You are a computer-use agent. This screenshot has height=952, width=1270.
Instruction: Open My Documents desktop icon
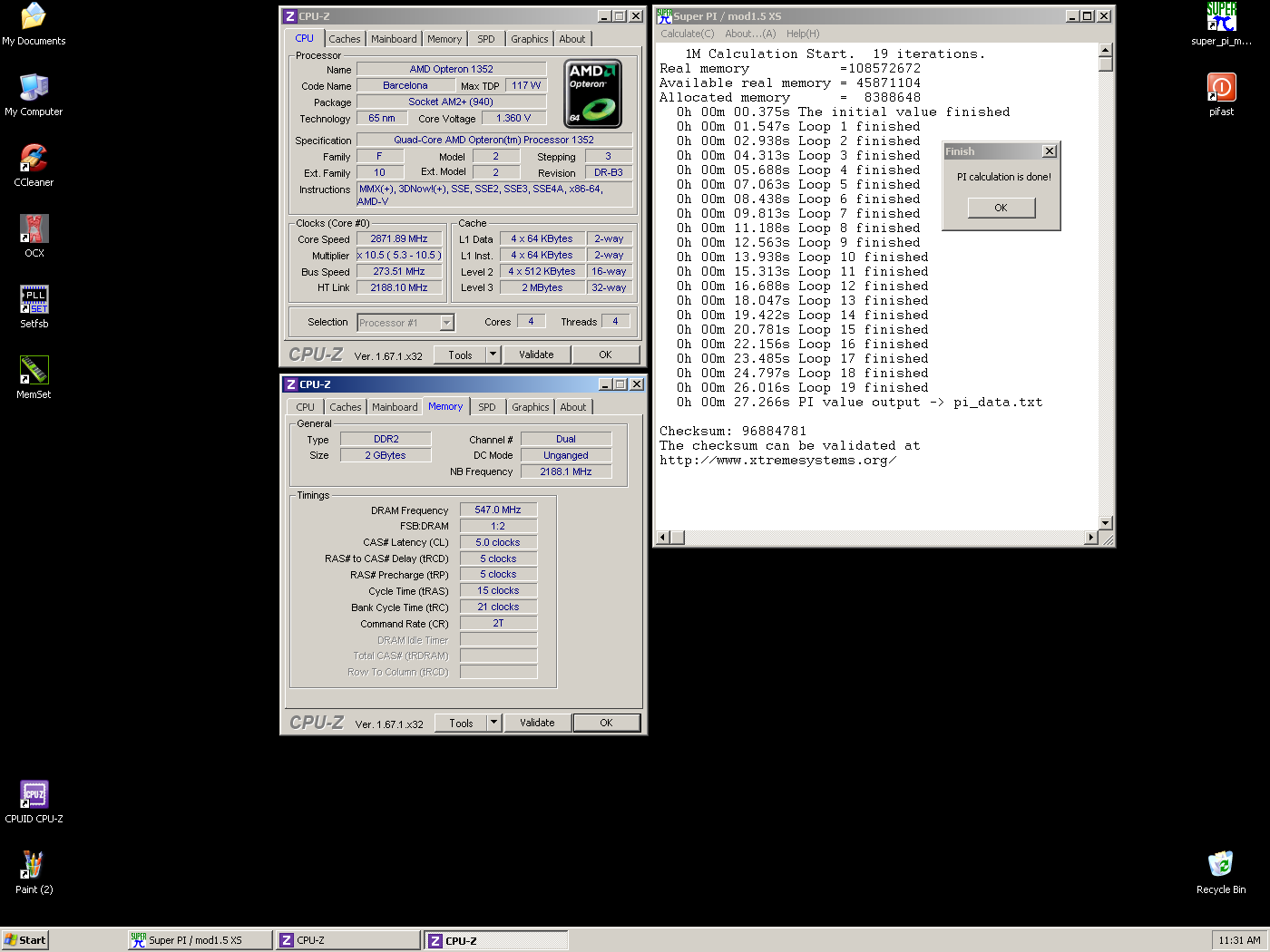(34, 24)
